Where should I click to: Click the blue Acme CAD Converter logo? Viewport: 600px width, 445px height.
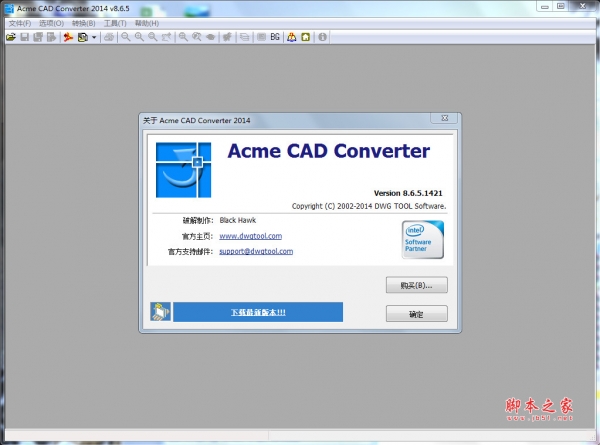[x=183, y=170]
